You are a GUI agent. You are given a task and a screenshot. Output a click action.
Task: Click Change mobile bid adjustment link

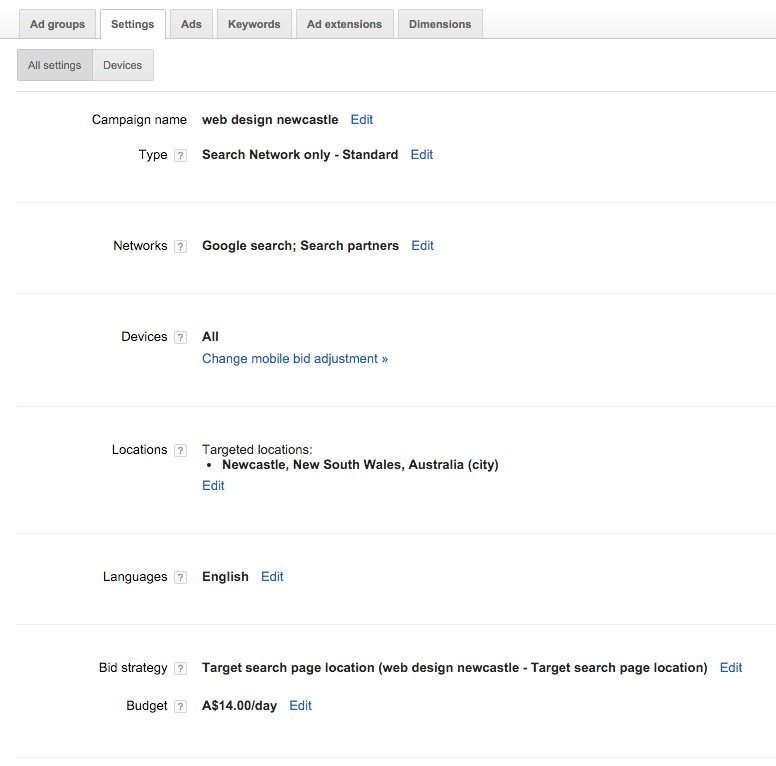[x=295, y=359]
